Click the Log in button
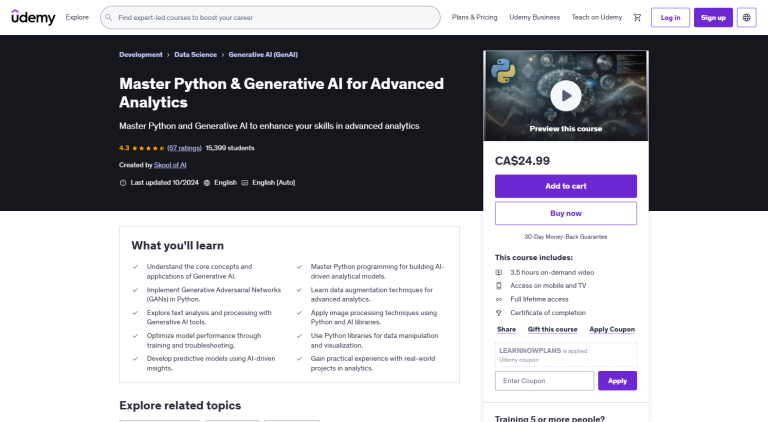The height and width of the screenshot is (422, 768). coord(670,18)
